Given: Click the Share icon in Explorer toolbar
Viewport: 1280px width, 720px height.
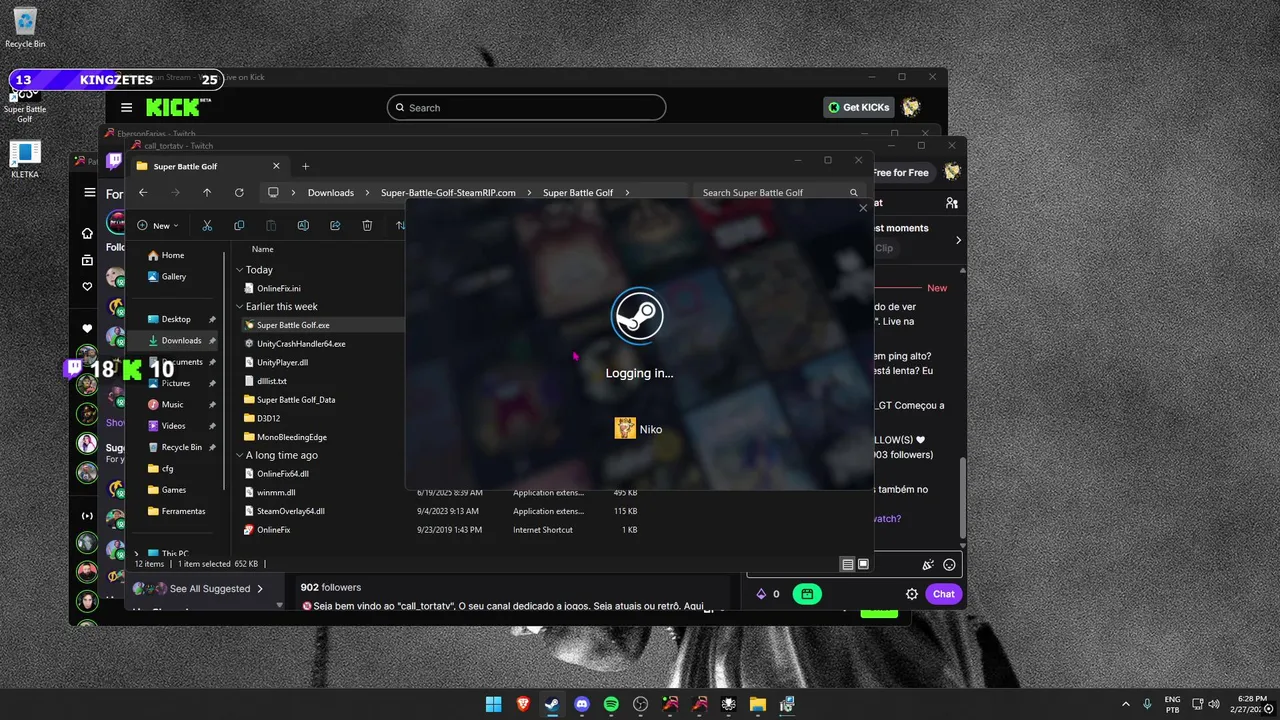Looking at the screenshot, I should click(x=335, y=226).
